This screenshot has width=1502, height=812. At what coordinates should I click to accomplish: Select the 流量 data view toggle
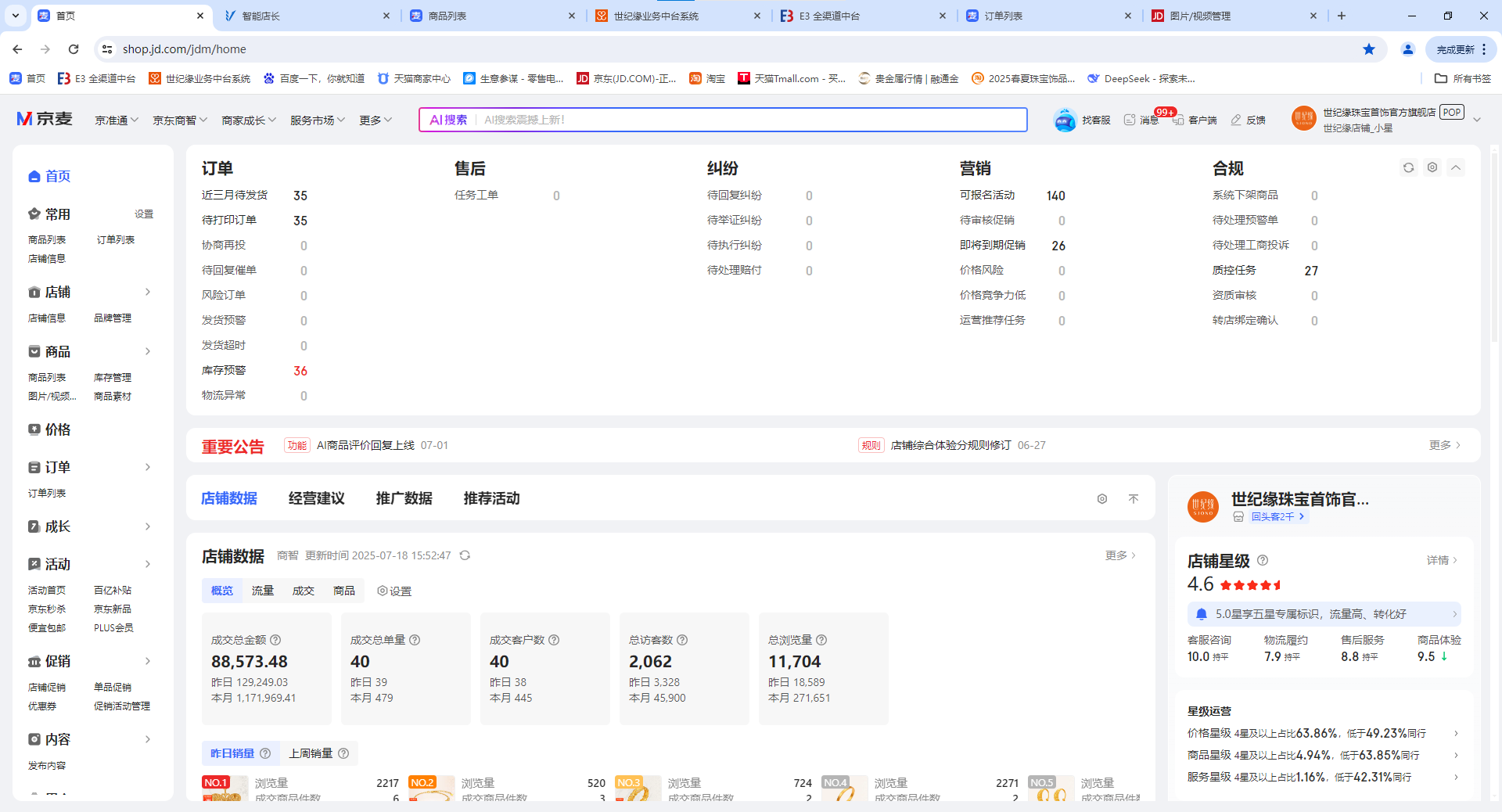pos(263,591)
